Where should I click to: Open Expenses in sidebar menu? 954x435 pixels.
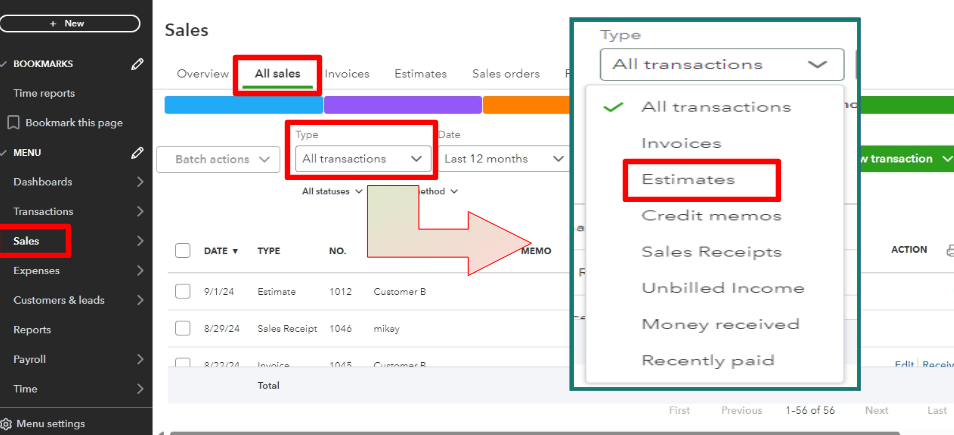(37, 270)
